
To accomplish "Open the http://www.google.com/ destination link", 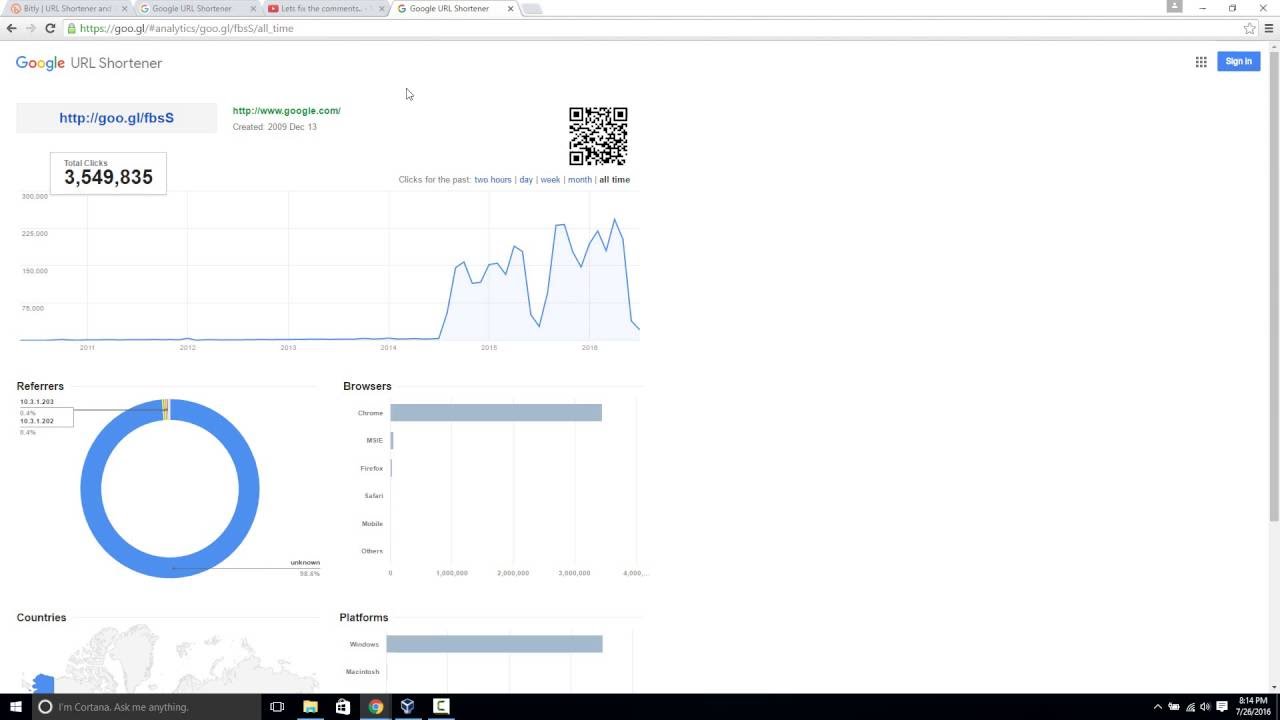I will 286,111.
